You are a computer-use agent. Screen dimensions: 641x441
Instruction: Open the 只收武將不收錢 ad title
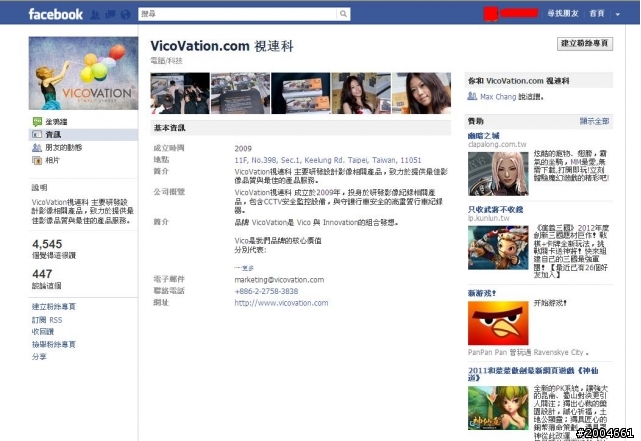coord(495,210)
